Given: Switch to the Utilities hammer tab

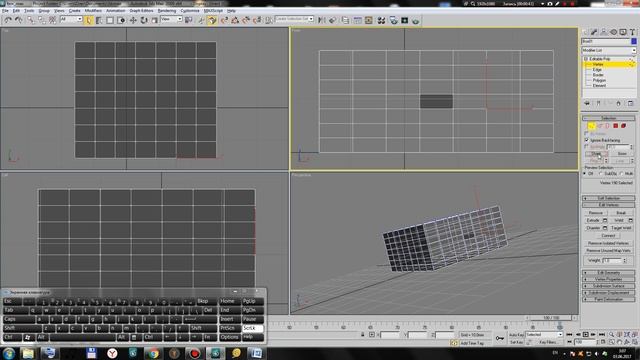Looking at the screenshot, I should (632, 32).
